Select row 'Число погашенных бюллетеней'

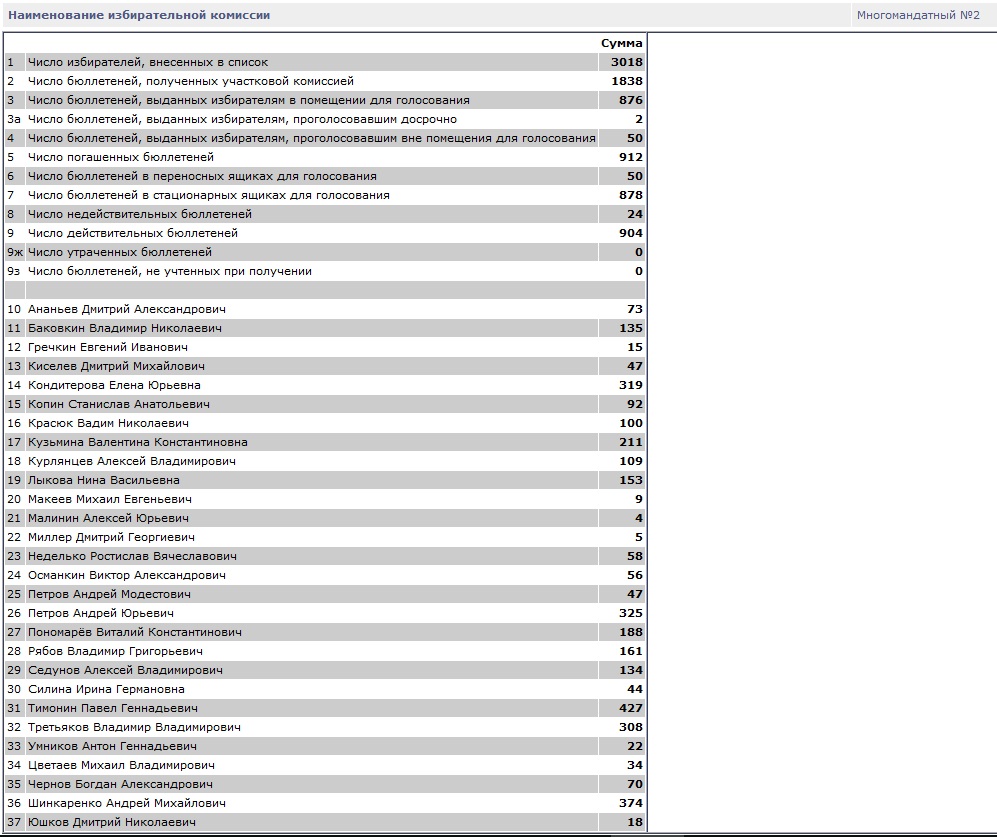(x=121, y=157)
